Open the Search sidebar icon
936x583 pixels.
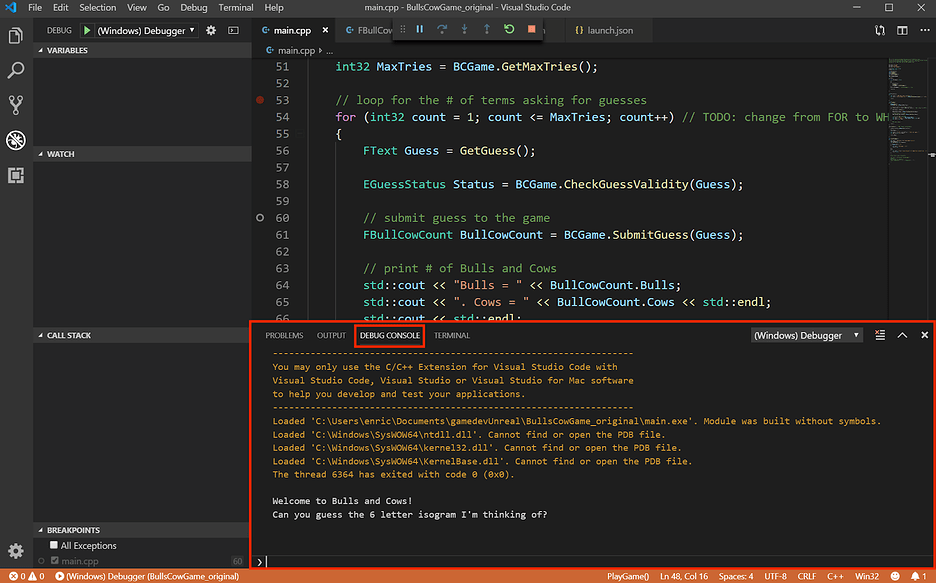[15, 69]
